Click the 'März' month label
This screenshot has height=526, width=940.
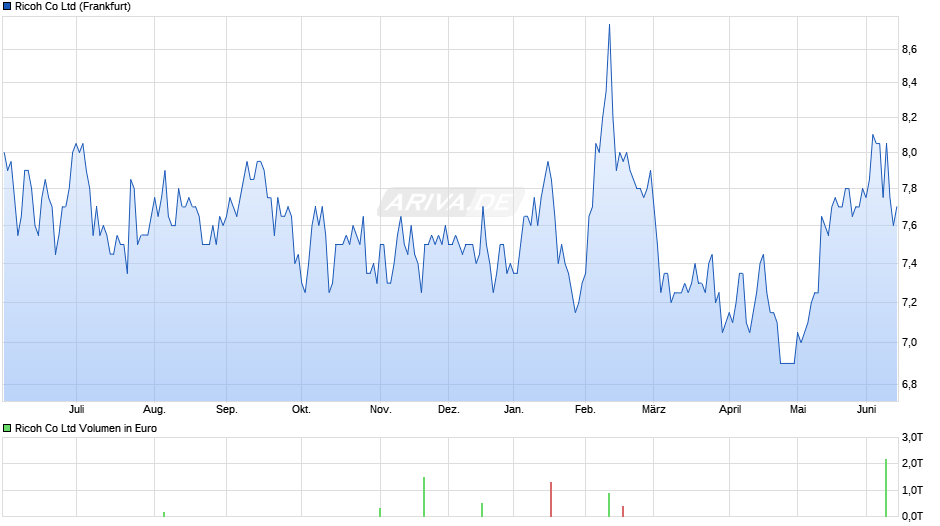point(653,409)
